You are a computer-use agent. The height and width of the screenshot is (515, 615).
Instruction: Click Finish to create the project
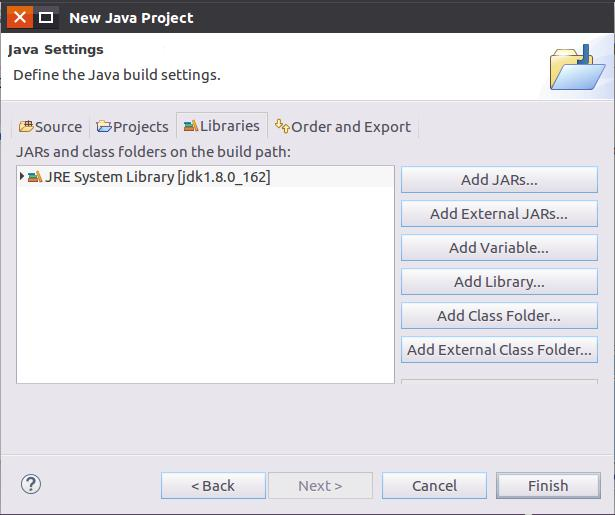548,486
